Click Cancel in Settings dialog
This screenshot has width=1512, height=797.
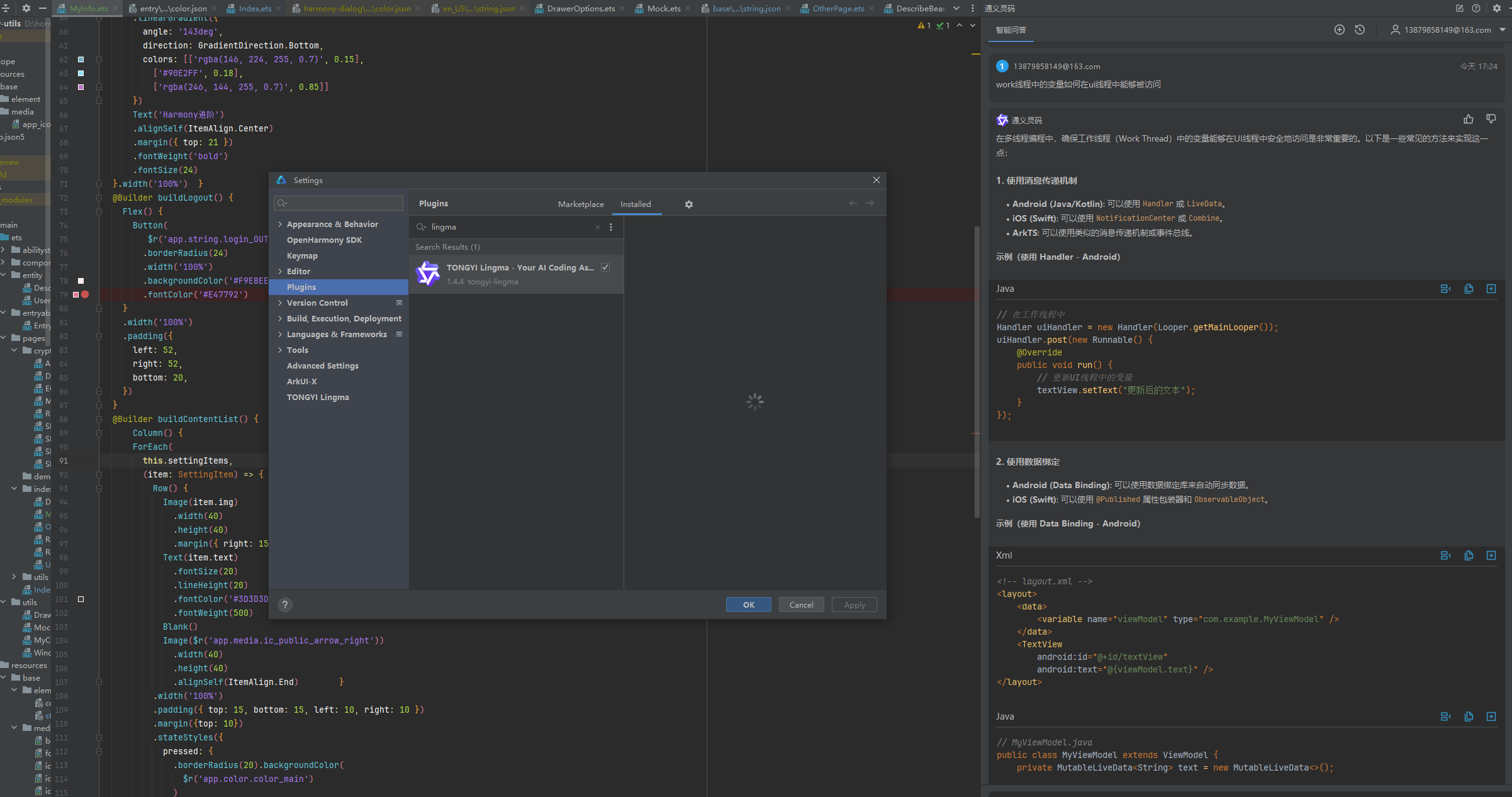point(802,605)
